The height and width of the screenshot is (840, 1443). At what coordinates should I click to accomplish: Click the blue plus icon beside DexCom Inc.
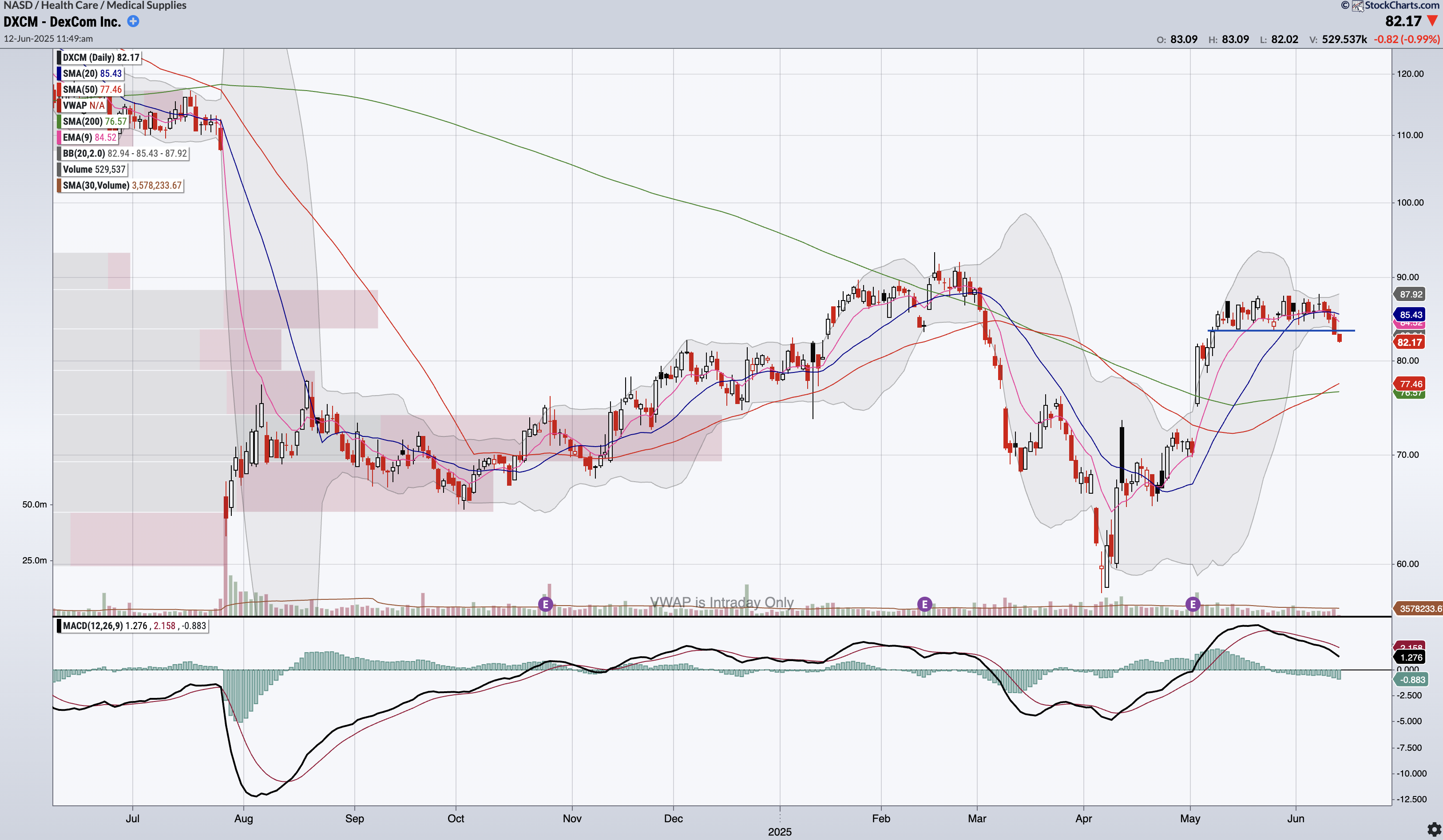pos(133,22)
